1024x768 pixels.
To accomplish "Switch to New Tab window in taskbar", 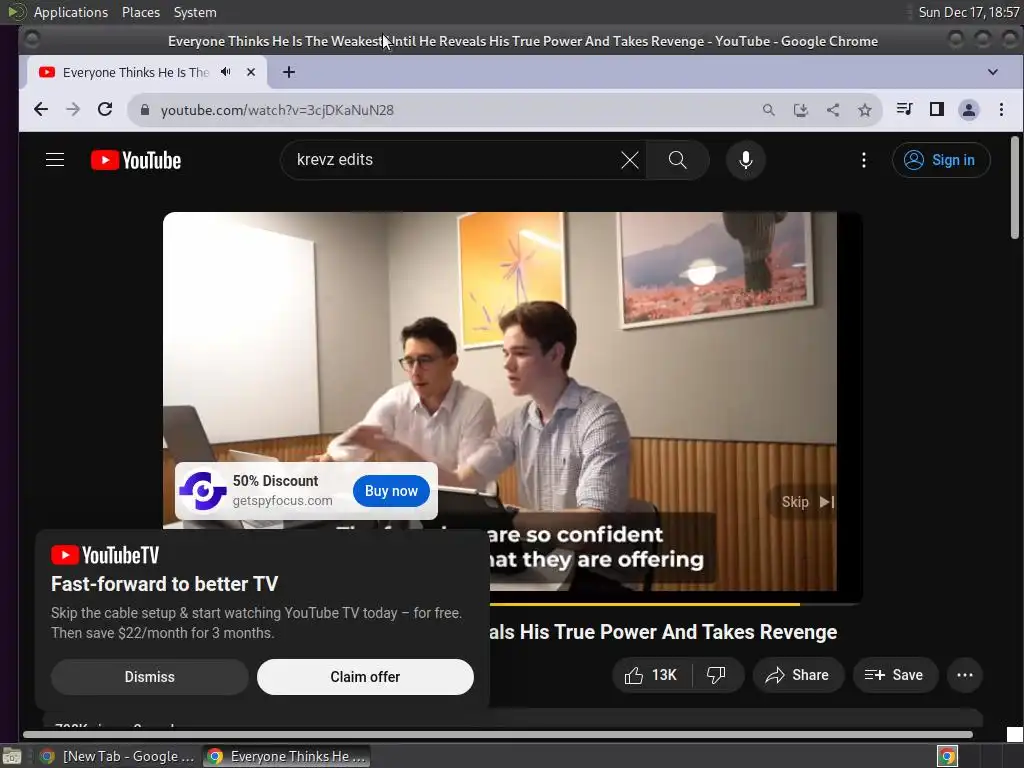I will [x=117, y=756].
